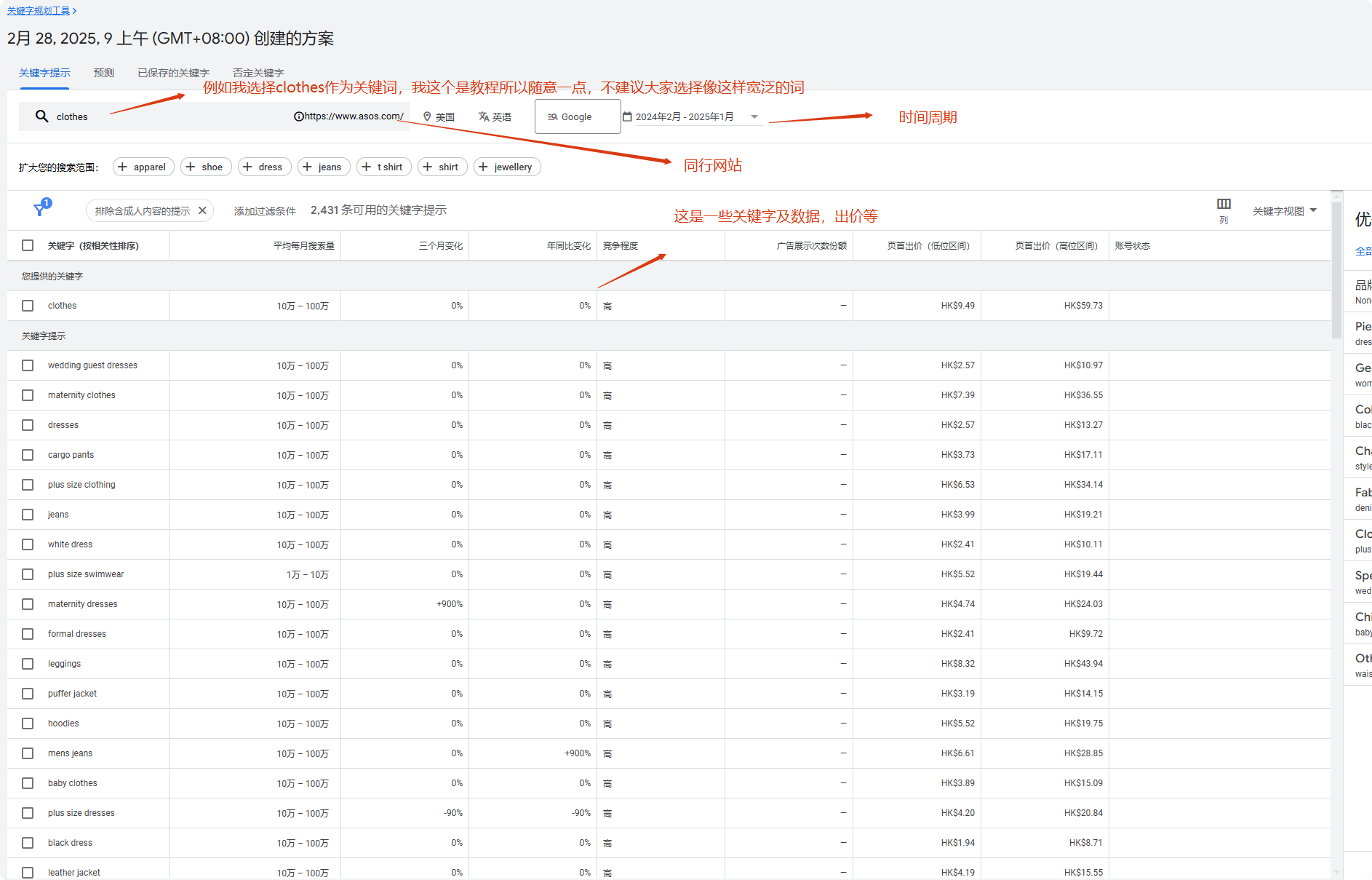Add shoe to broaden search
1372x880 pixels.
pyautogui.click(x=206, y=167)
